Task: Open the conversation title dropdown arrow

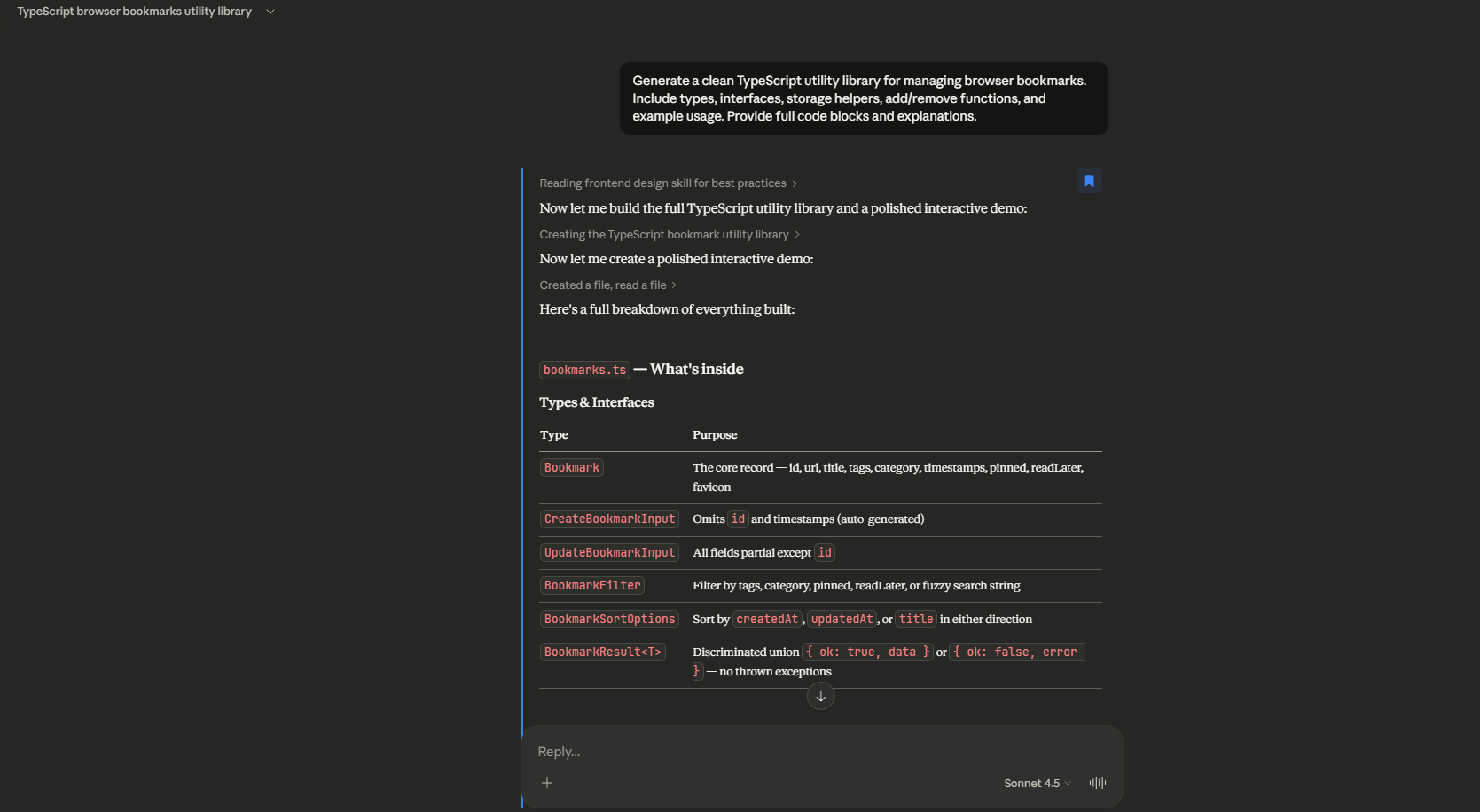Action: 270,11
